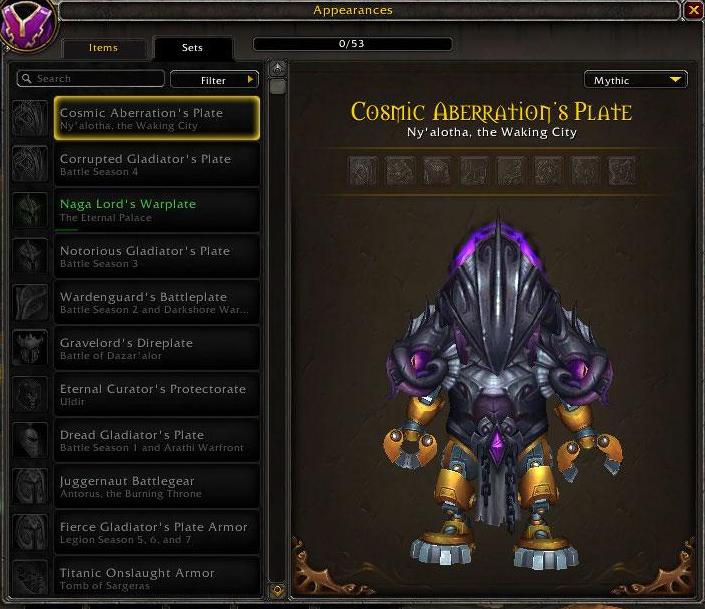
Task: Select the first item slot in the set row
Action: coord(363,170)
